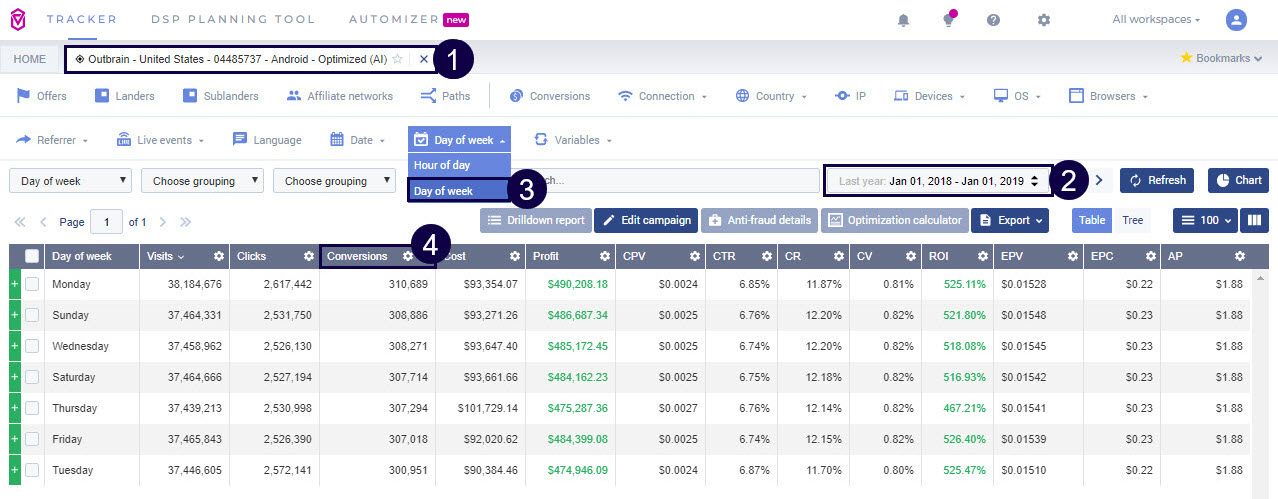Open the first Choose grouping dropdown
Viewport: 1278px width, 499px height.
pos(202,181)
